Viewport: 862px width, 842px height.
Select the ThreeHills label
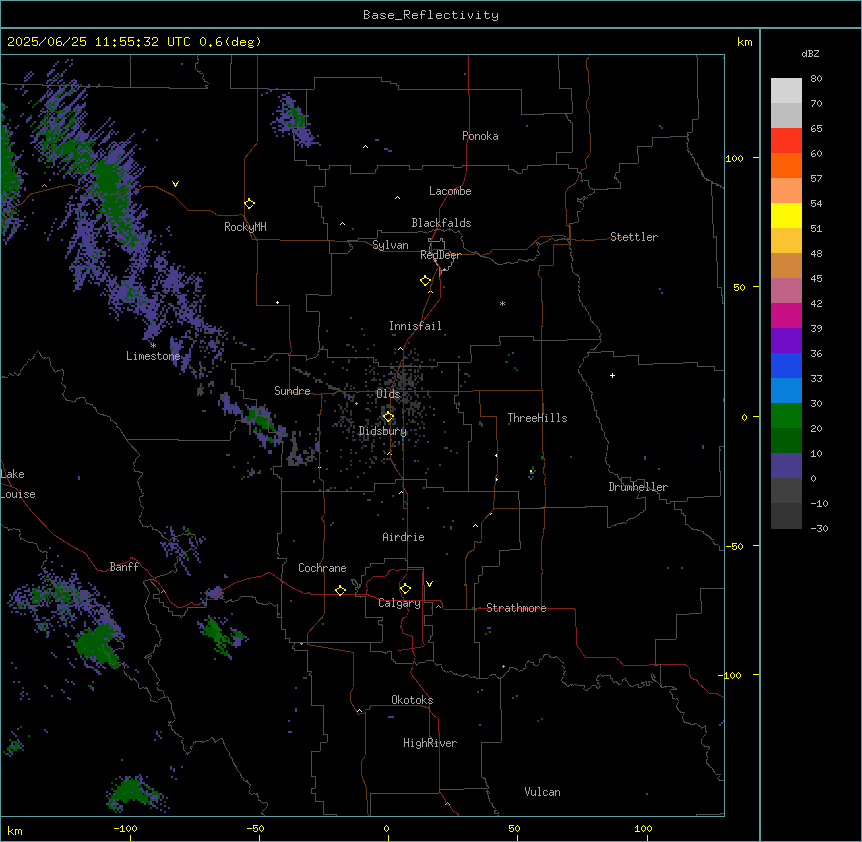(537, 418)
